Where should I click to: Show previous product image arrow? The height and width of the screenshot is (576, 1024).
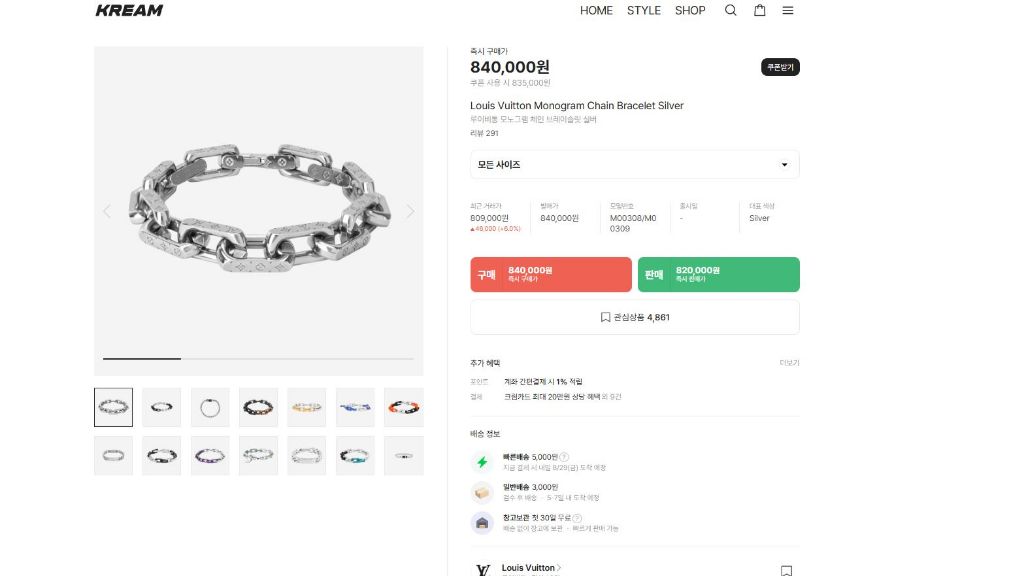(x=107, y=211)
